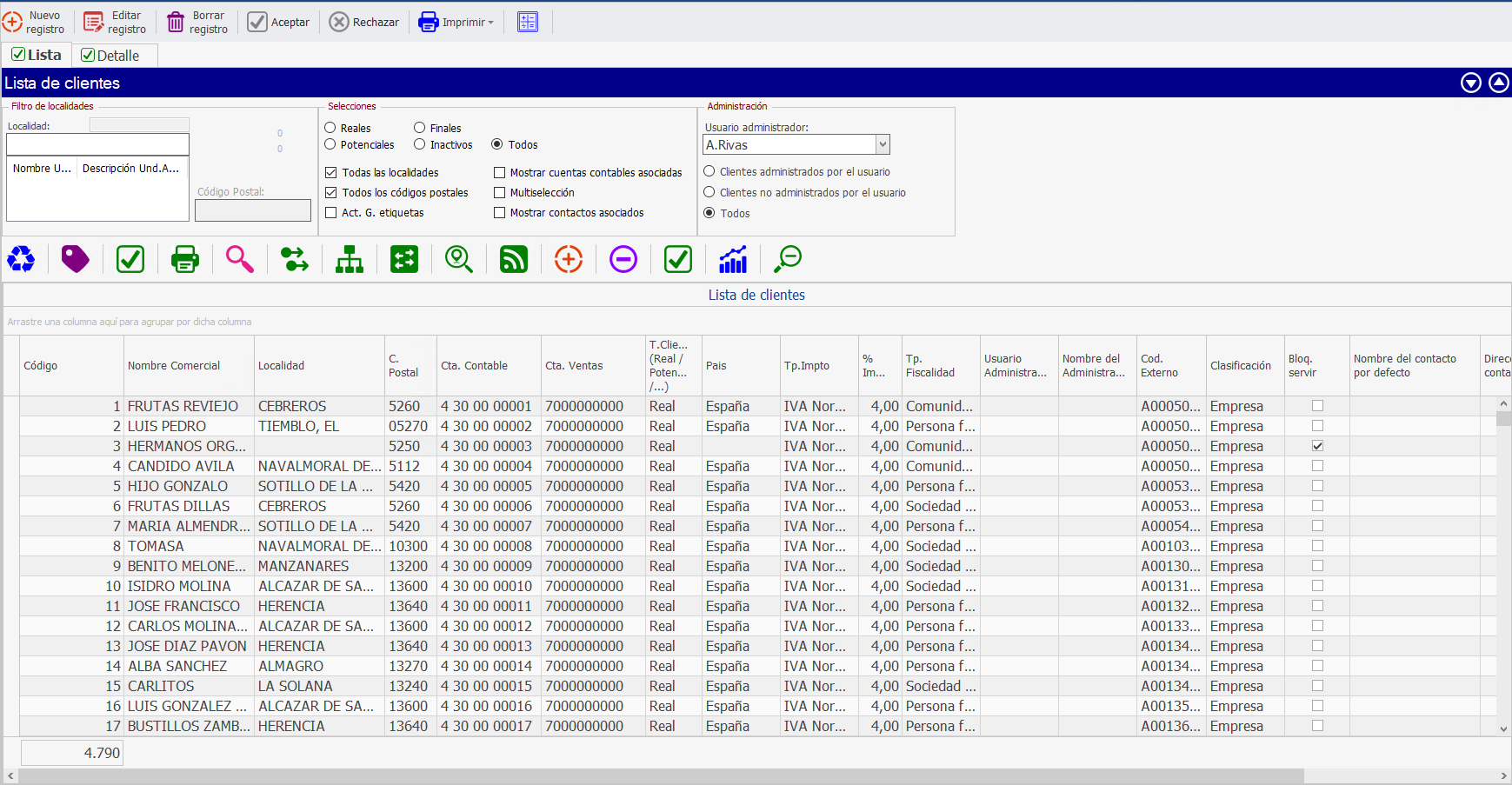Collapse the Lista de clientes panel
Viewport: 1512px width, 785px height.
click(x=1499, y=83)
